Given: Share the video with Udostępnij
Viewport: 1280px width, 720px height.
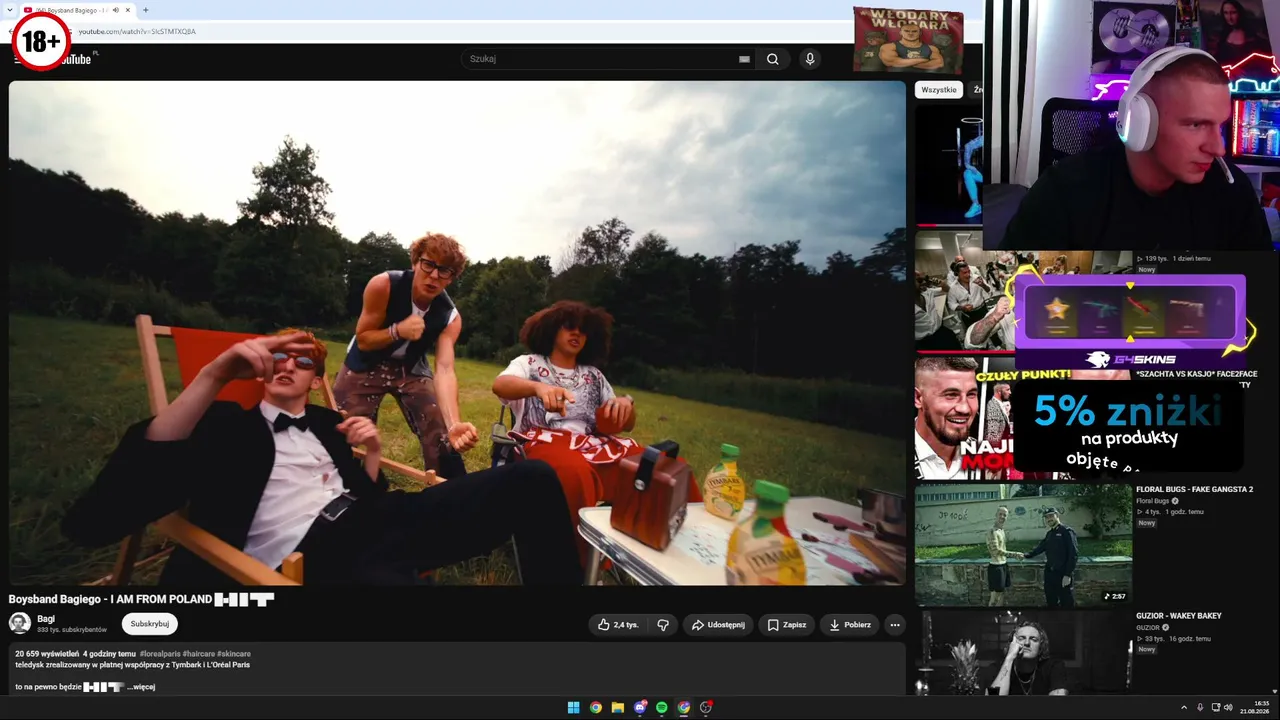Looking at the screenshot, I should pyautogui.click(x=718, y=625).
